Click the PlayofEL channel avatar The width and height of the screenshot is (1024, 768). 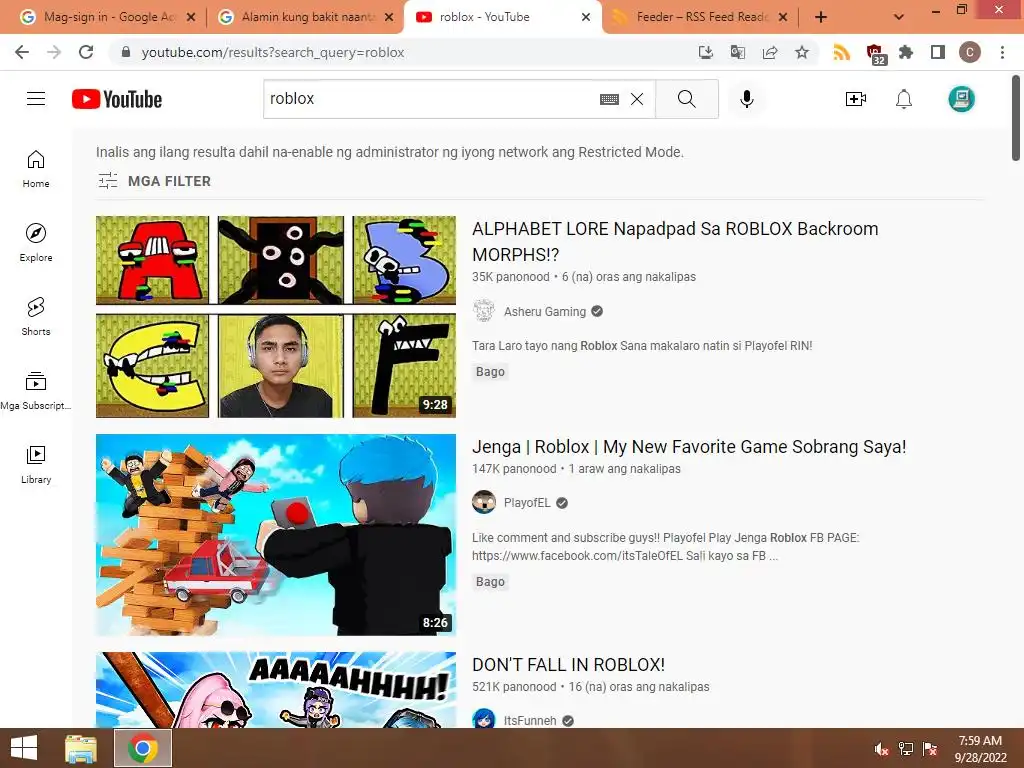(x=484, y=502)
